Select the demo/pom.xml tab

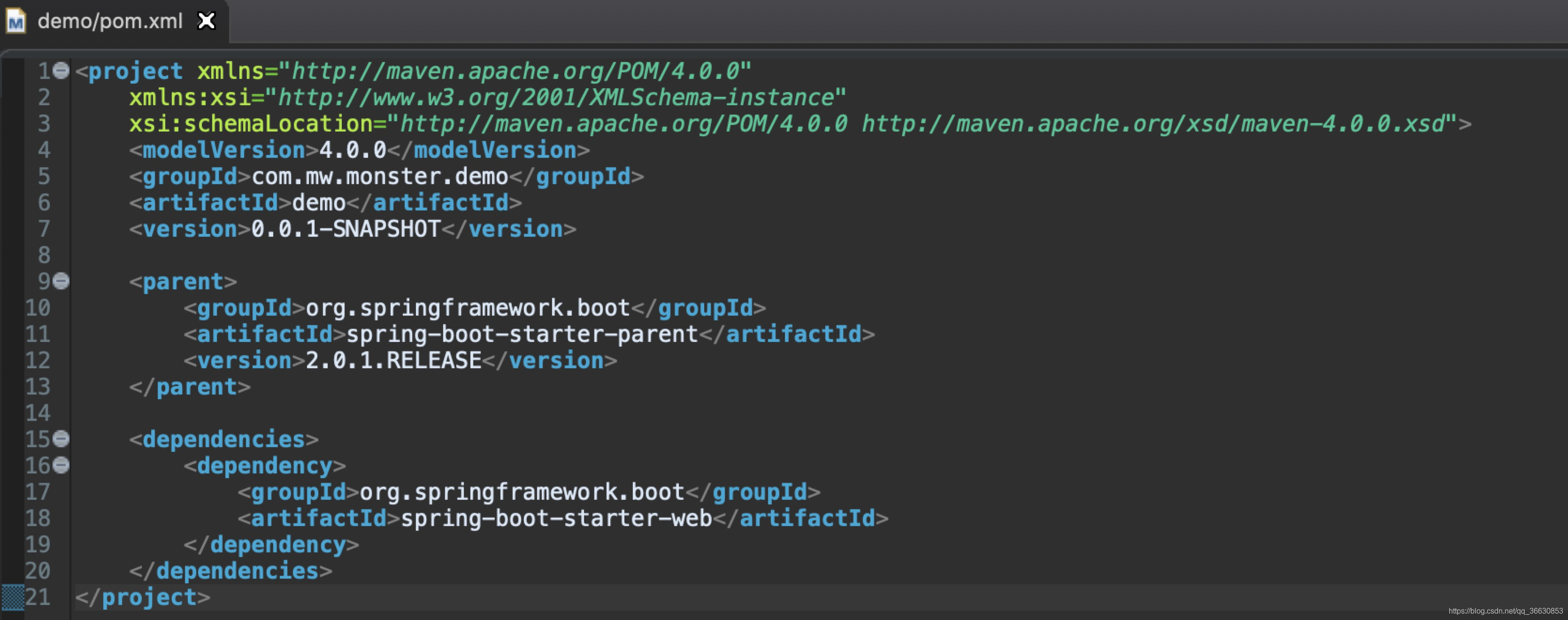[x=110, y=21]
